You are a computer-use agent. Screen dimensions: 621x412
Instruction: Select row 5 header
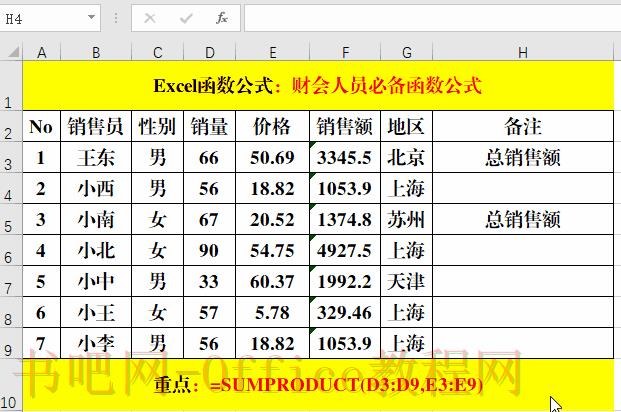(11, 219)
